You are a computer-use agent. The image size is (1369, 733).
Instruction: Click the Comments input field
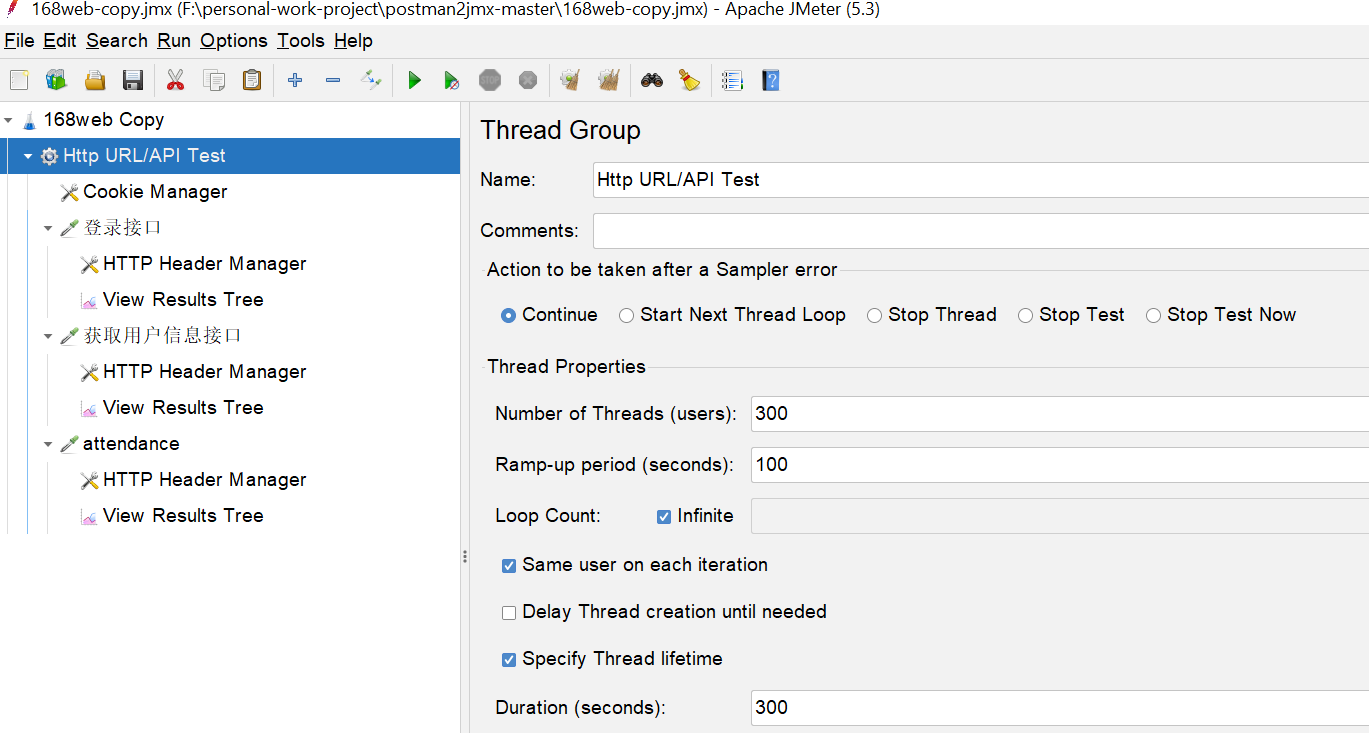coord(981,231)
